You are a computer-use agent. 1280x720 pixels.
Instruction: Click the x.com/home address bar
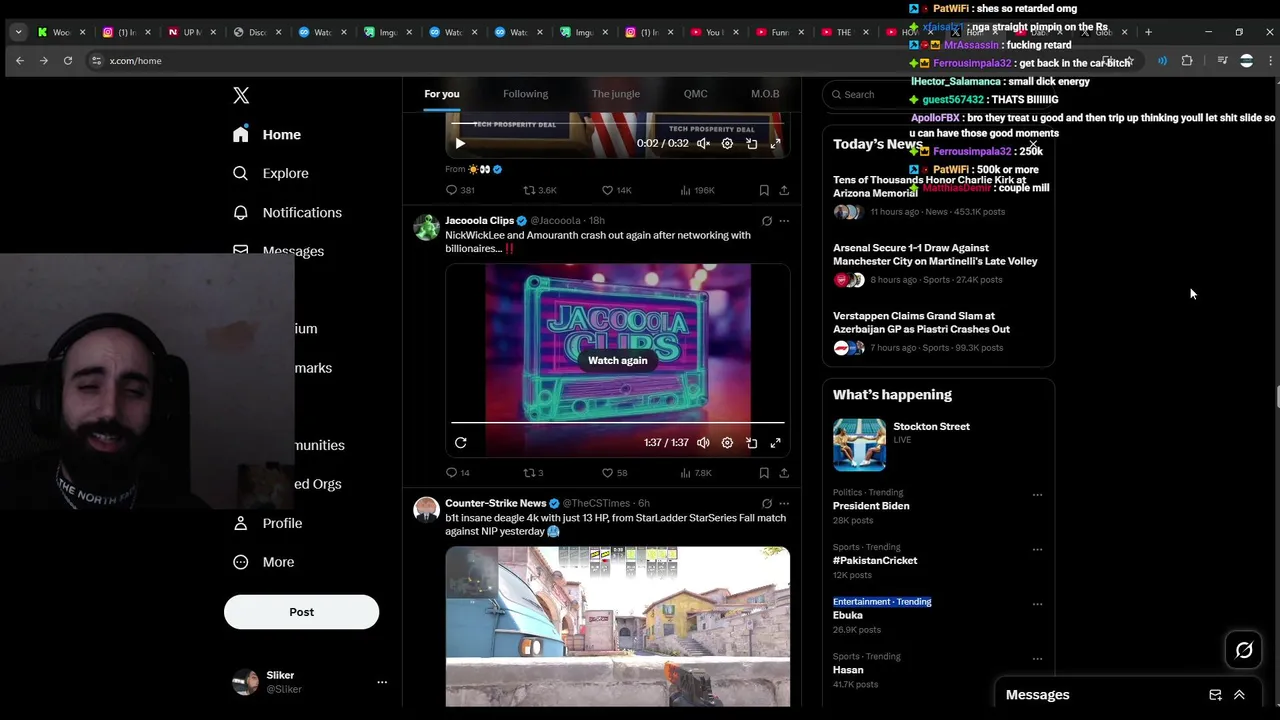(x=135, y=61)
